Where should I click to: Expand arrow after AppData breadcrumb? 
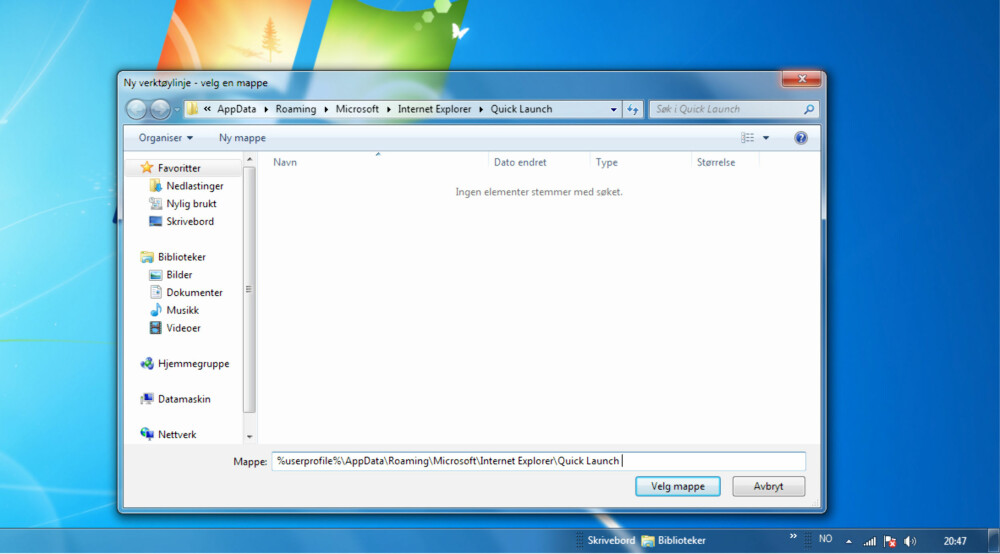266,110
